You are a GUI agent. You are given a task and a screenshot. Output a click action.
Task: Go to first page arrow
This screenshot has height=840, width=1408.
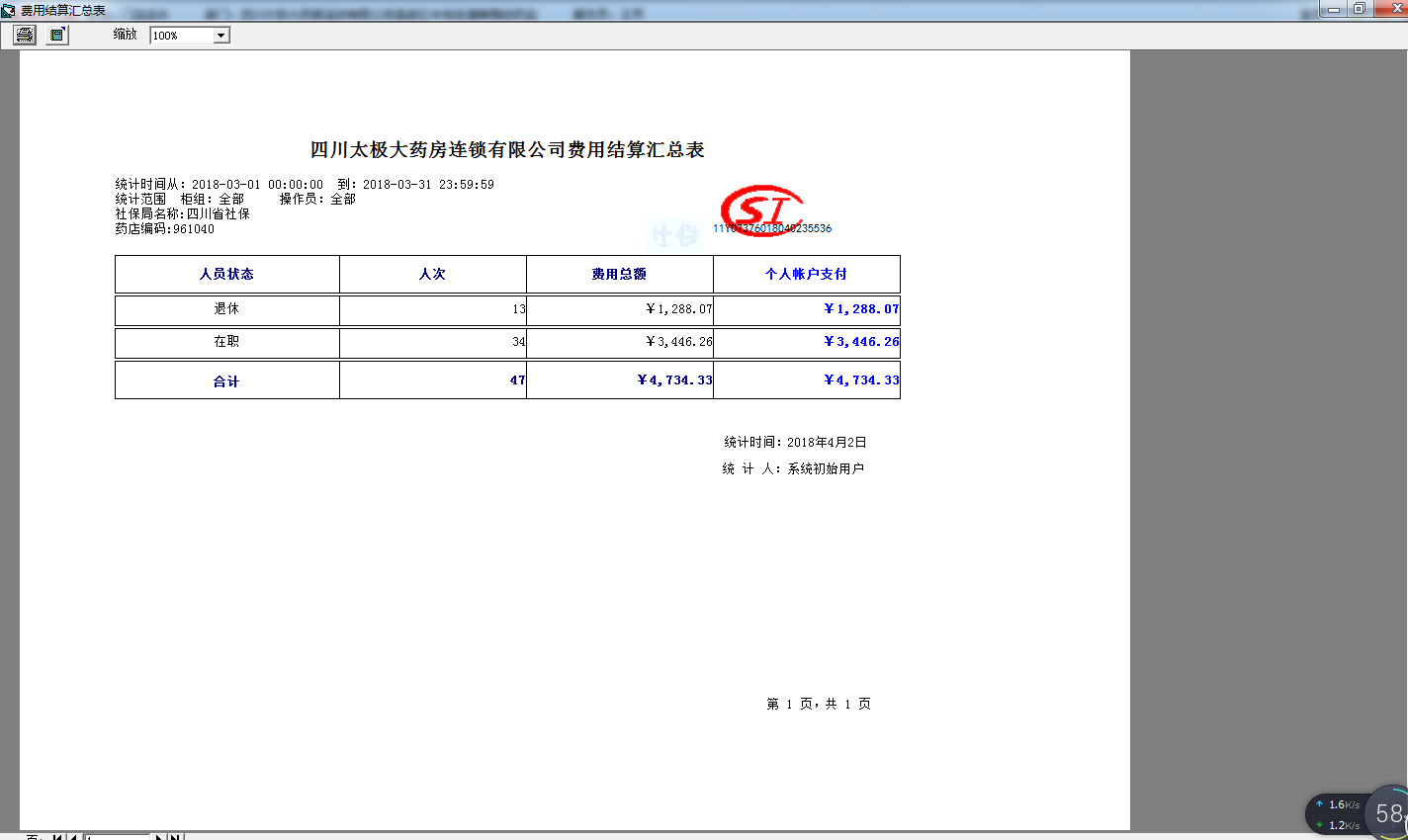pos(57,836)
